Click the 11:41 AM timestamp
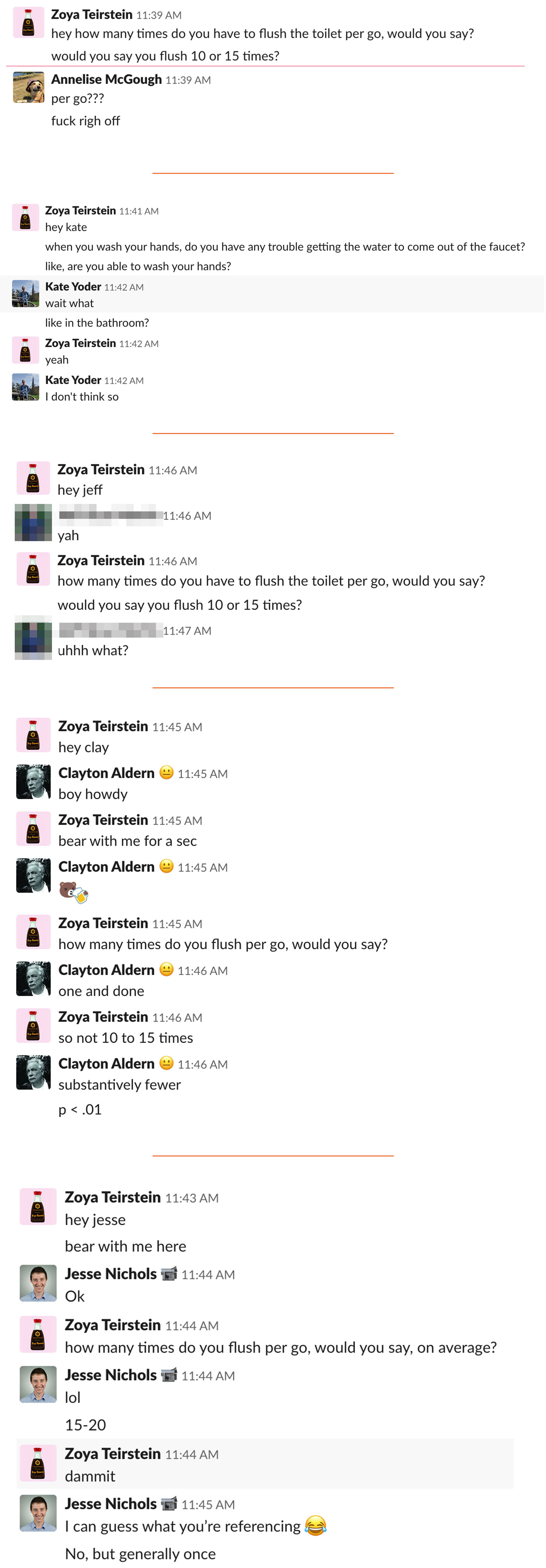The width and height of the screenshot is (546, 1568). tap(138, 211)
